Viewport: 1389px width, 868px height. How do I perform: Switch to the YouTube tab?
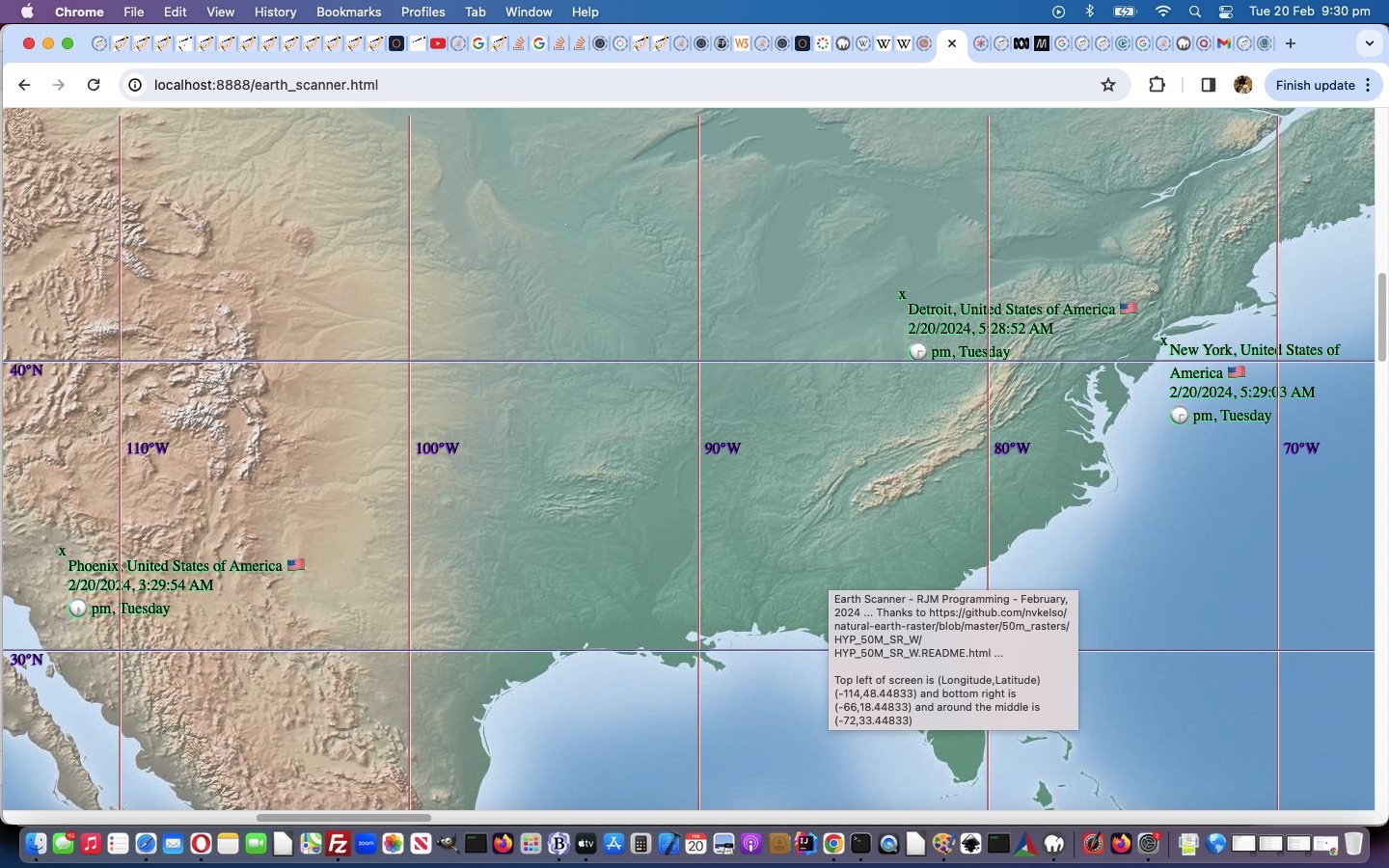(x=438, y=43)
